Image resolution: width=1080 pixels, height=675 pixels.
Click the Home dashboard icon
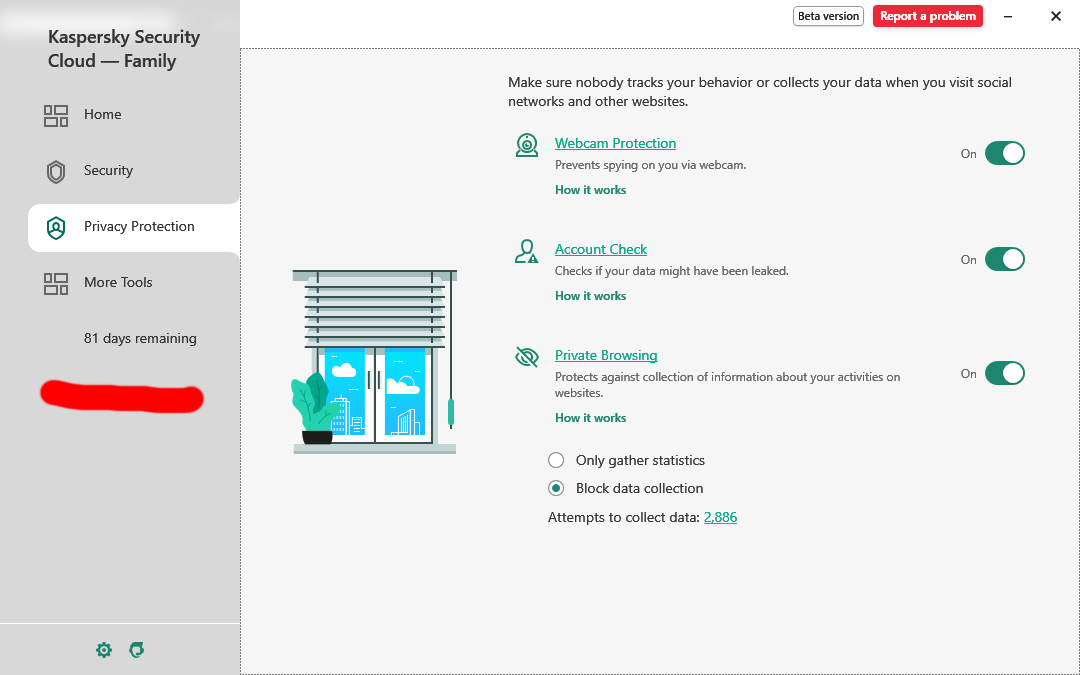[56, 115]
